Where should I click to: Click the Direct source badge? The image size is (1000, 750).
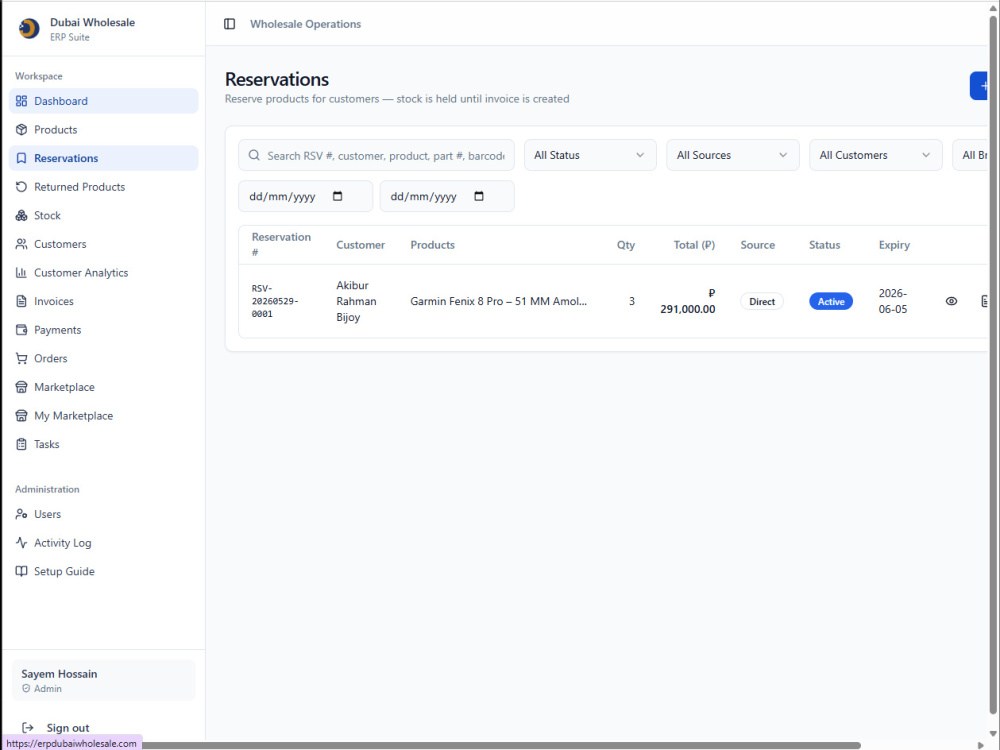click(762, 302)
